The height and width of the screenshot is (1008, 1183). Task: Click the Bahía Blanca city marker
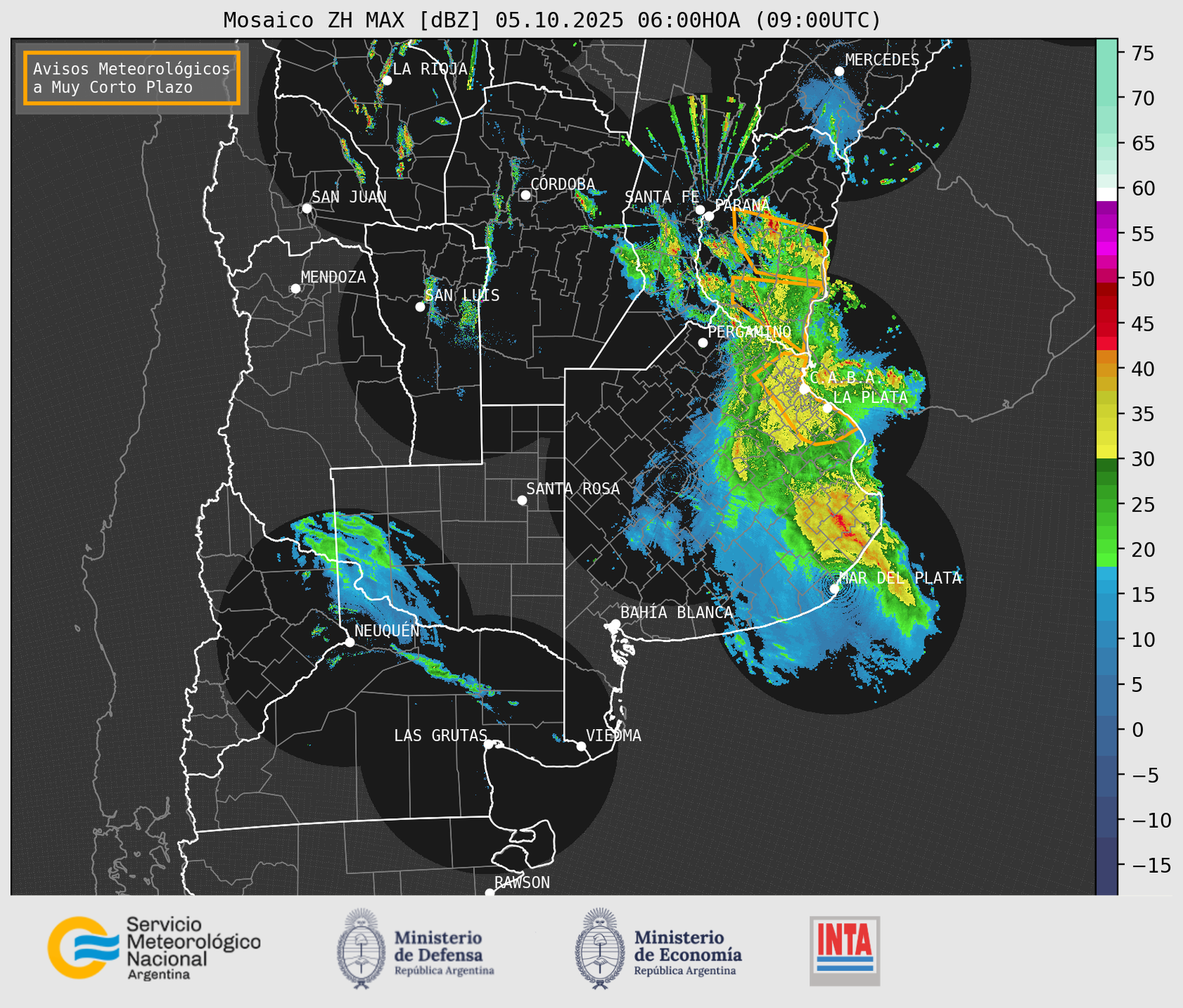click(x=615, y=624)
